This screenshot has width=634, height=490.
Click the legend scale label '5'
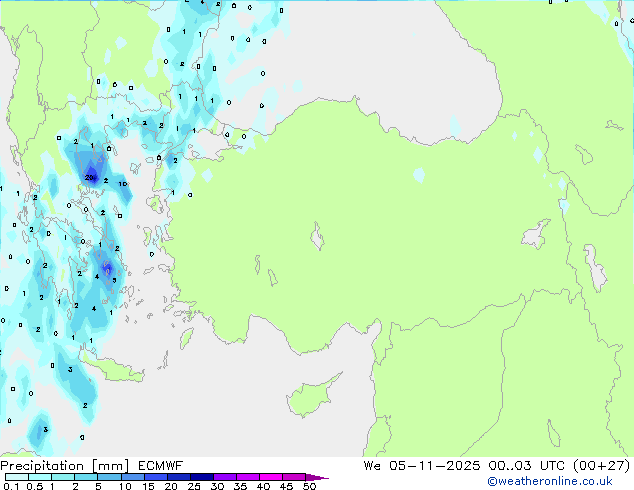click(98, 486)
